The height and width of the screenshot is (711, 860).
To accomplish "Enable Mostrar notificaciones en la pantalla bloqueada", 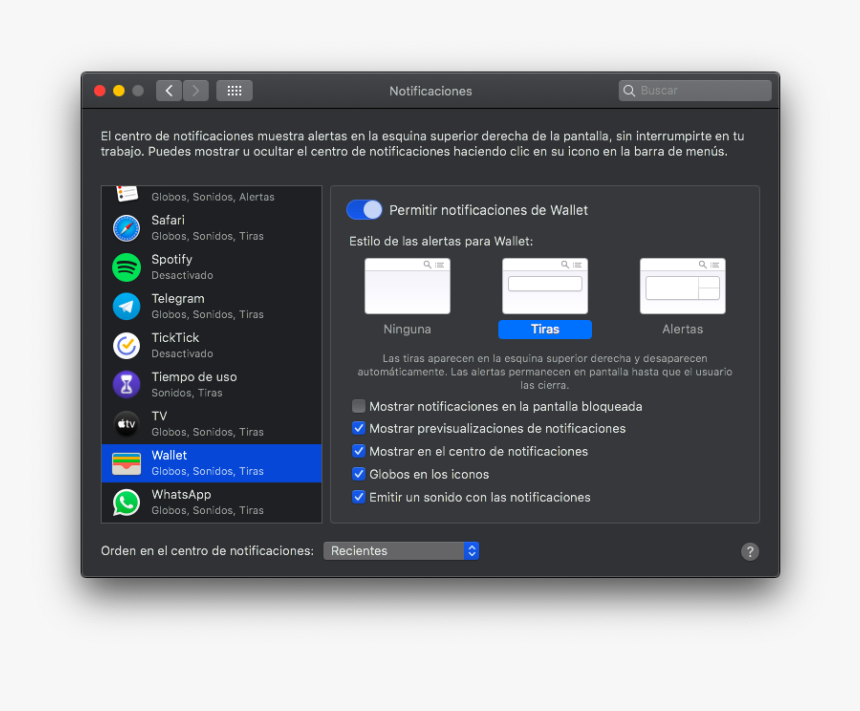I will point(358,406).
